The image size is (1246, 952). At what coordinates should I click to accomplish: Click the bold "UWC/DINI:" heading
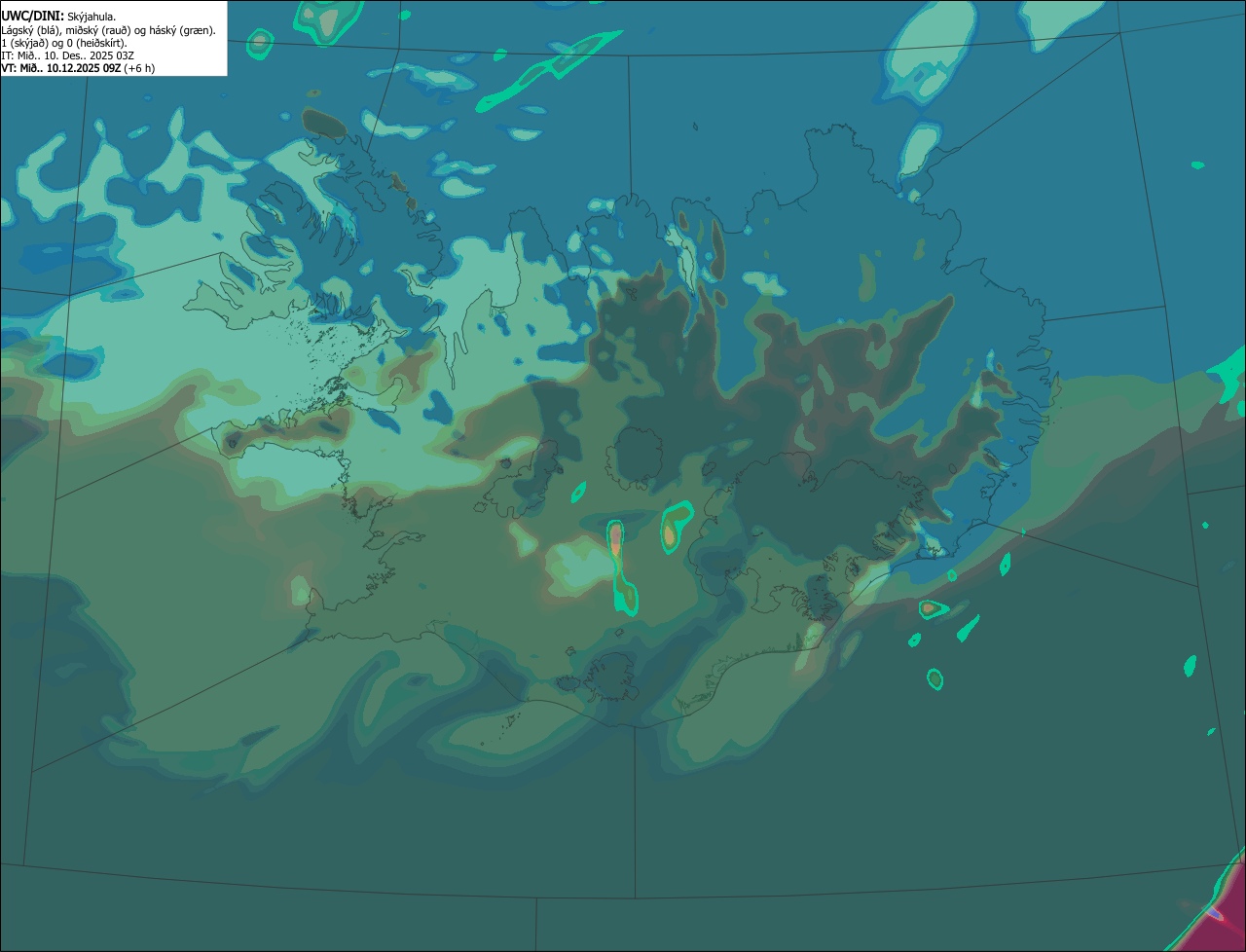tap(32, 16)
